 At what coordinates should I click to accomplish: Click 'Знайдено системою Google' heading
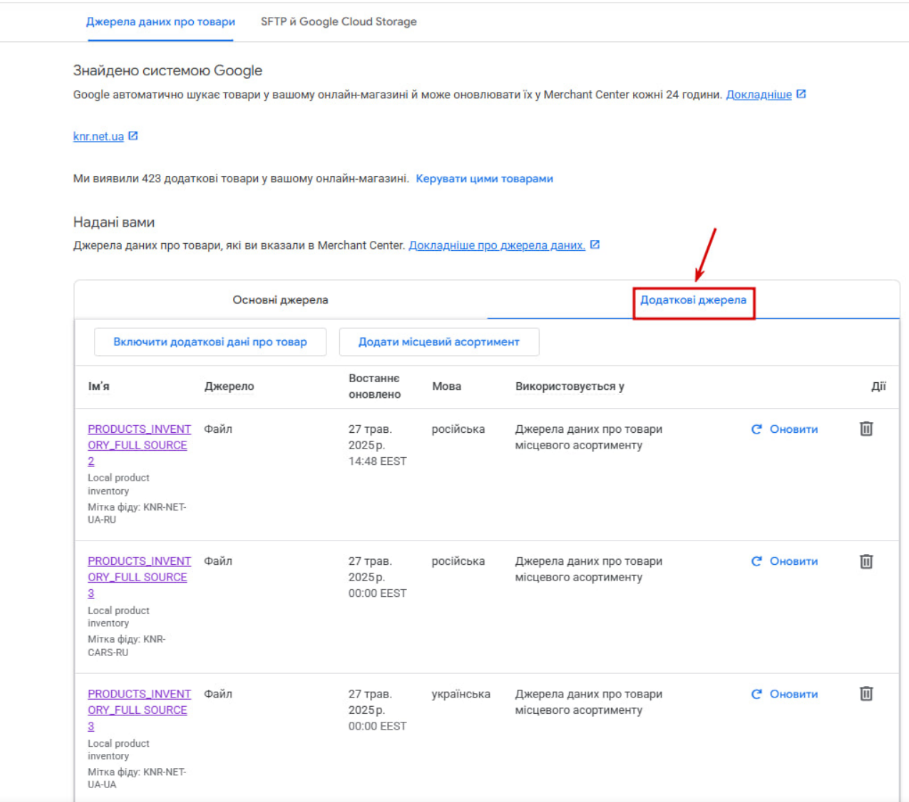[168, 71]
